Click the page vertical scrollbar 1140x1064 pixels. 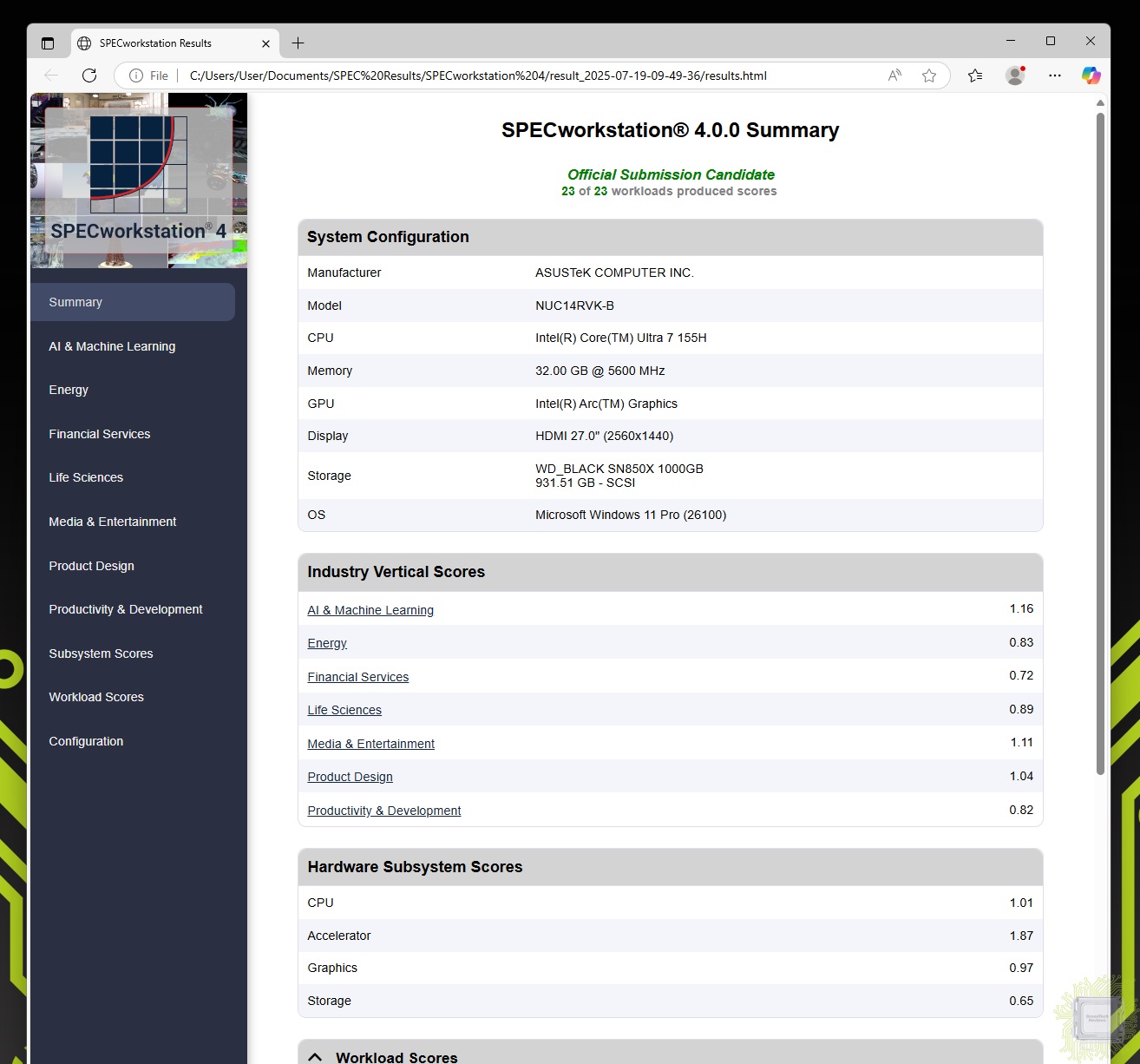coord(1100,443)
